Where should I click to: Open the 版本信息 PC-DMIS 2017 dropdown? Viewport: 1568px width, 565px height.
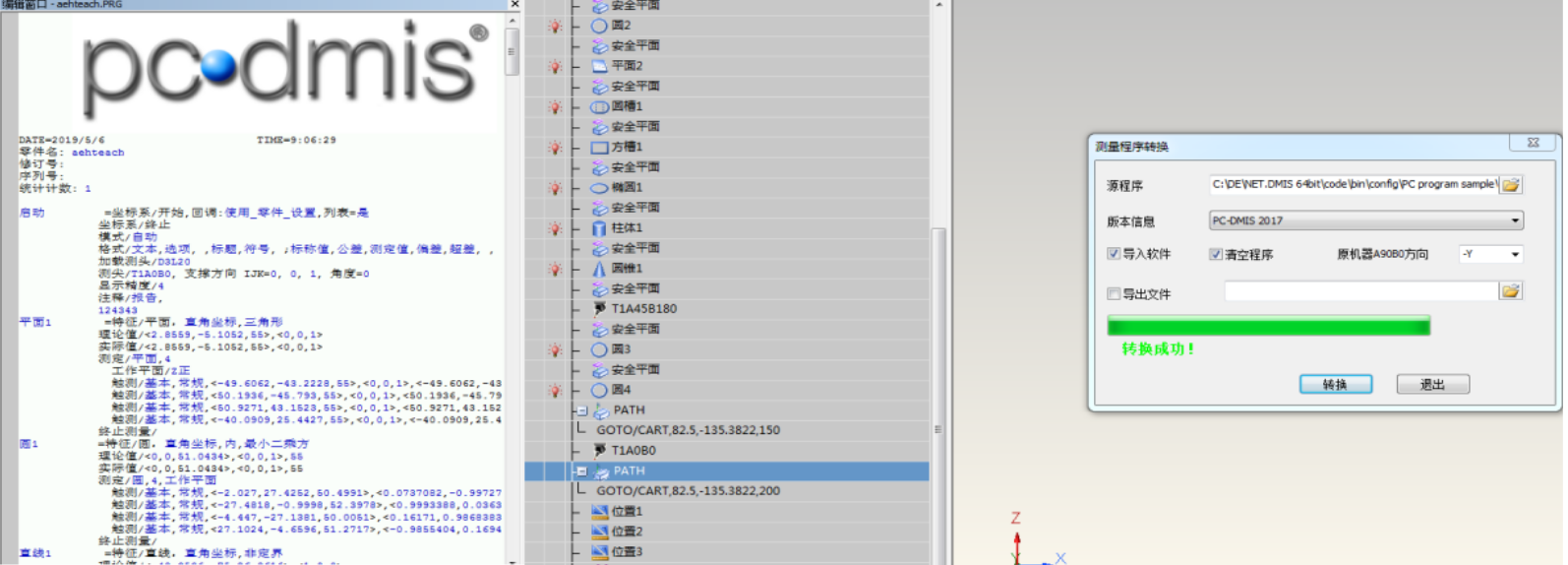point(1365,220)
